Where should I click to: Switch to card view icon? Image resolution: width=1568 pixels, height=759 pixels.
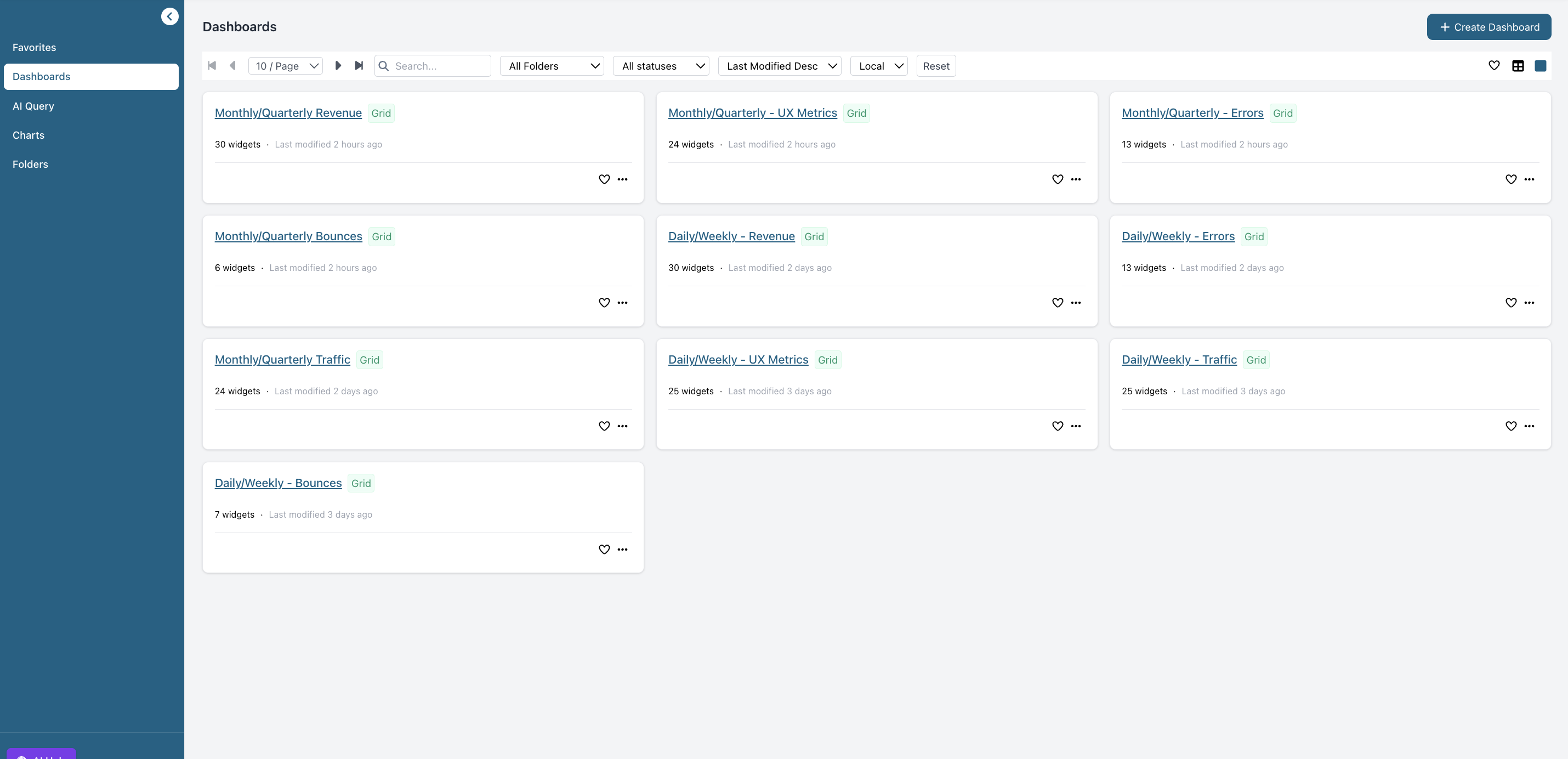[x=1540, y=66]
